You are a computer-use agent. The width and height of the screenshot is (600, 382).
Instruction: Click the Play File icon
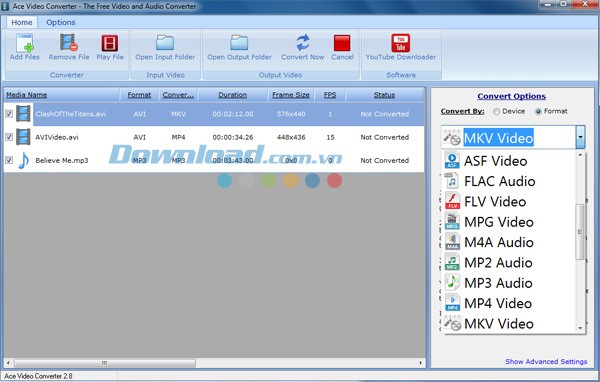[110, 43]
